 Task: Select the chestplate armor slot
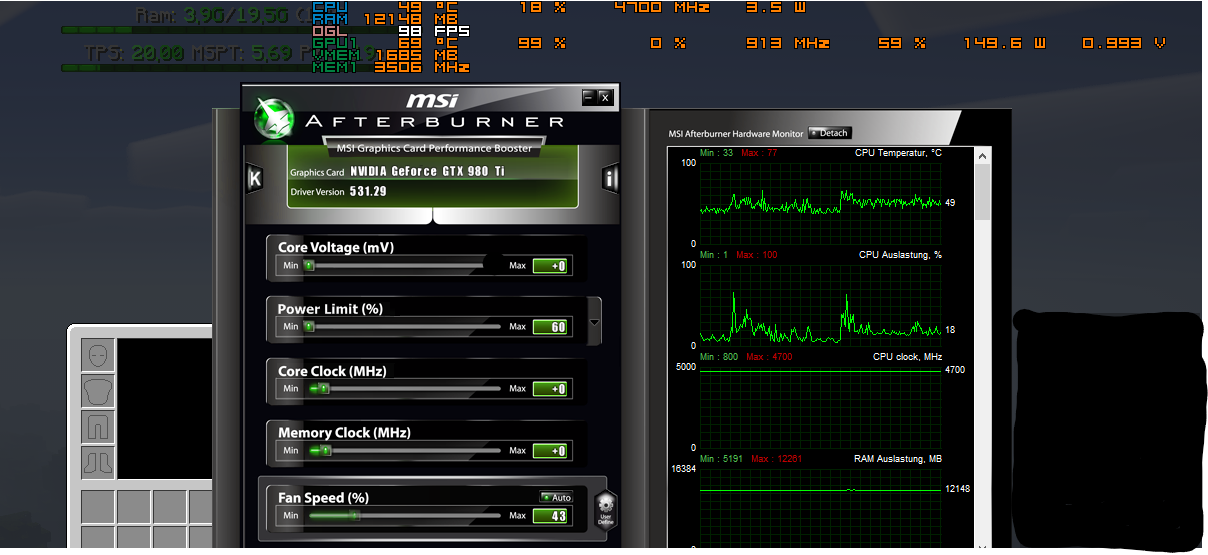(x=98, y=391)
